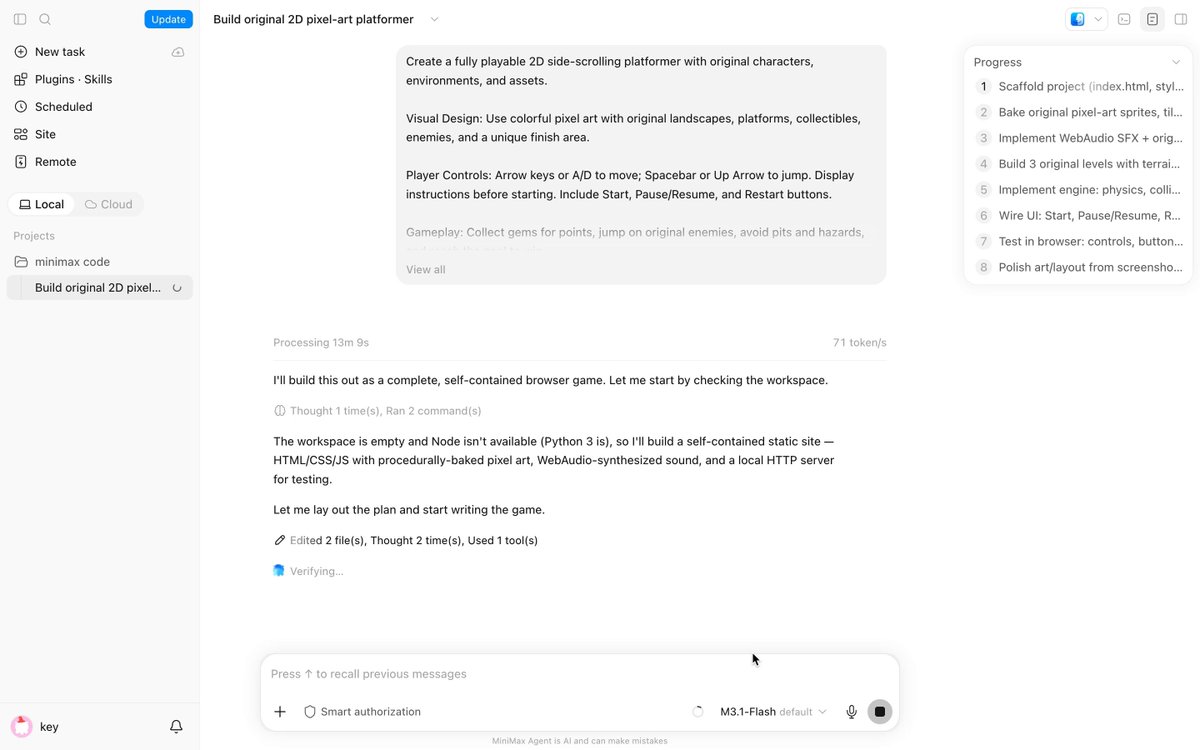This screenshot has height=750, width=1200.
Task: Toggle the right sidebar panel icon
Action: click(1181, 19)
